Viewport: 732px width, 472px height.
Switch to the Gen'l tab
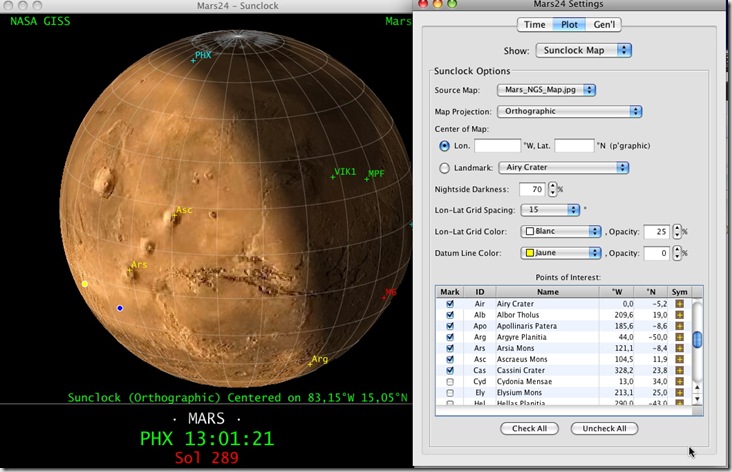(604, 25)
